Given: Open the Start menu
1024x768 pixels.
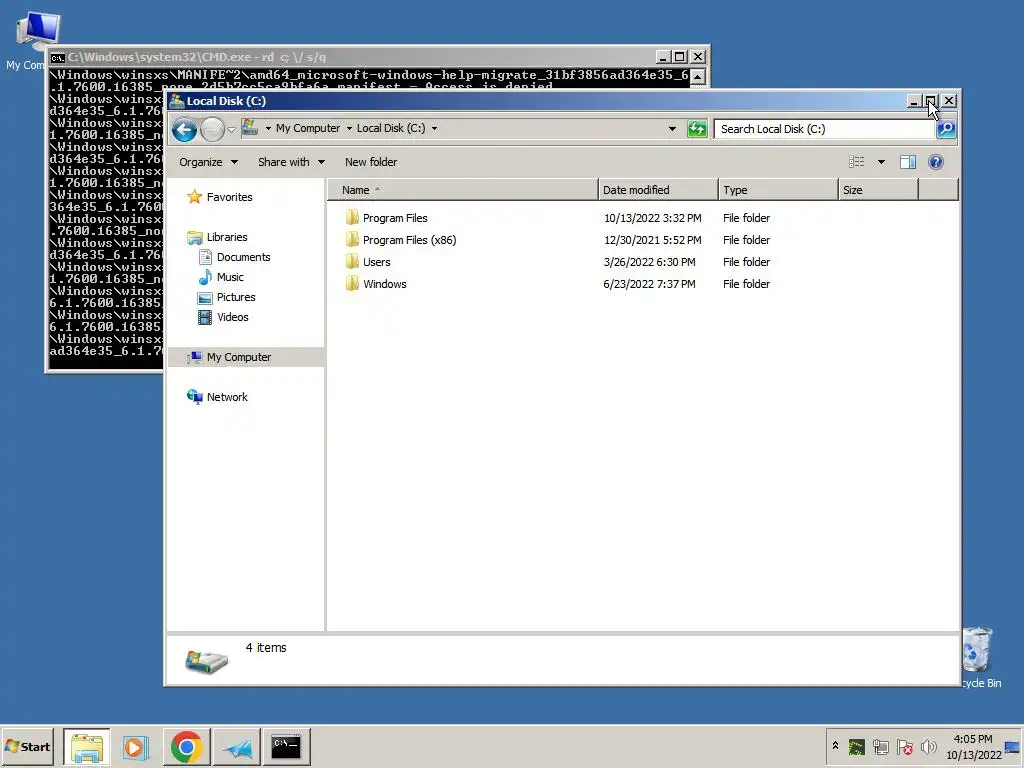Looking at the screenshot, I should (27, 746).
